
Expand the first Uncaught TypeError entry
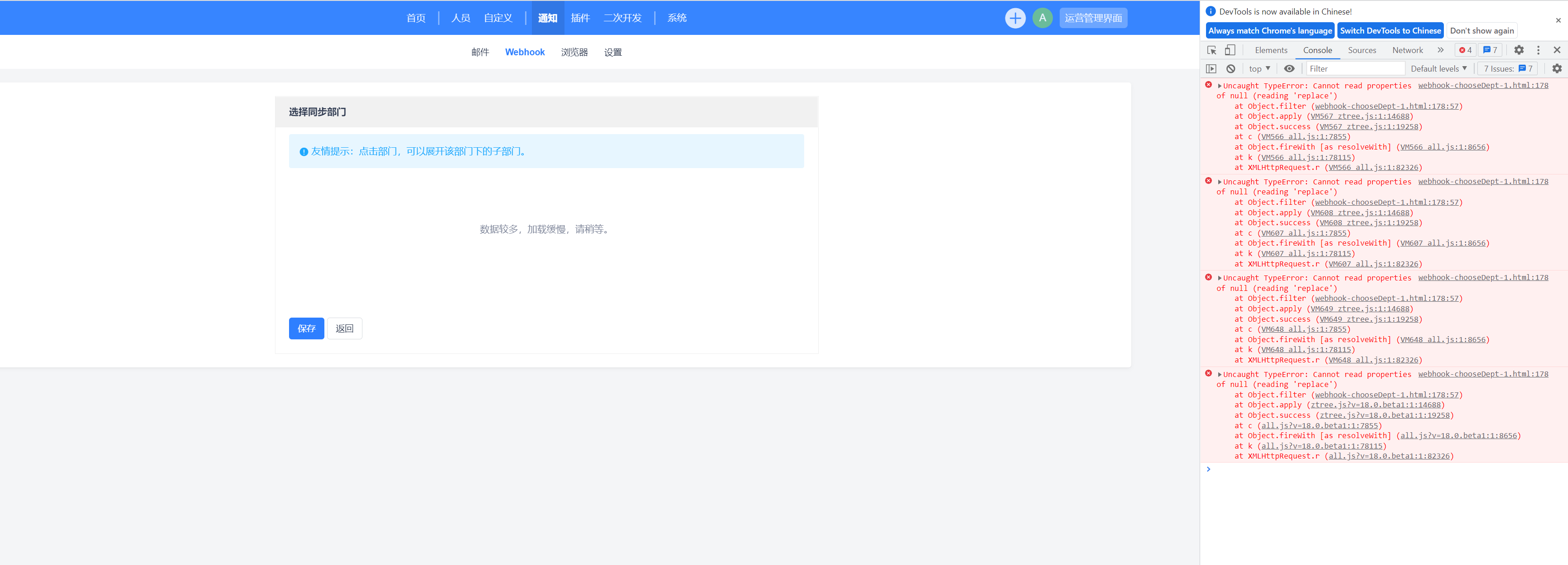[x=1219, y=86]
